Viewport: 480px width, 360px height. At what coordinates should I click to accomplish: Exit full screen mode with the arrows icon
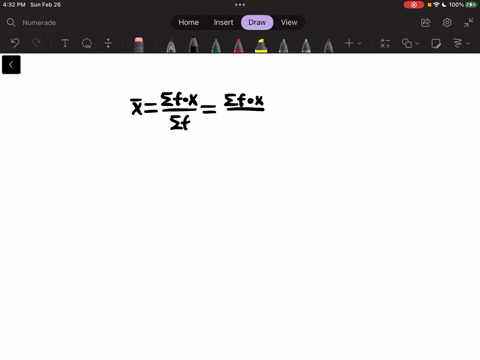(468, 23)
